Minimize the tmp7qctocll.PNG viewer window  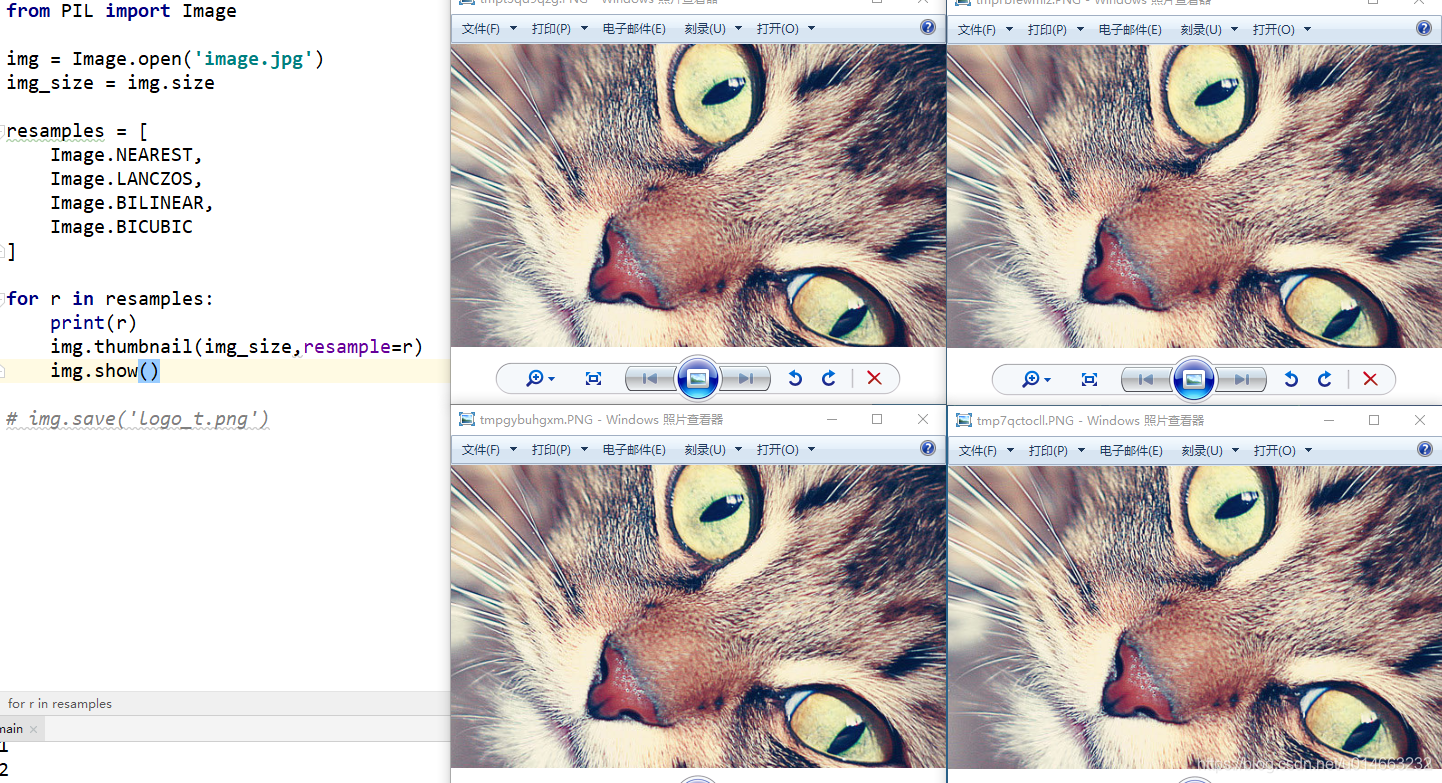coord(1329,420)
